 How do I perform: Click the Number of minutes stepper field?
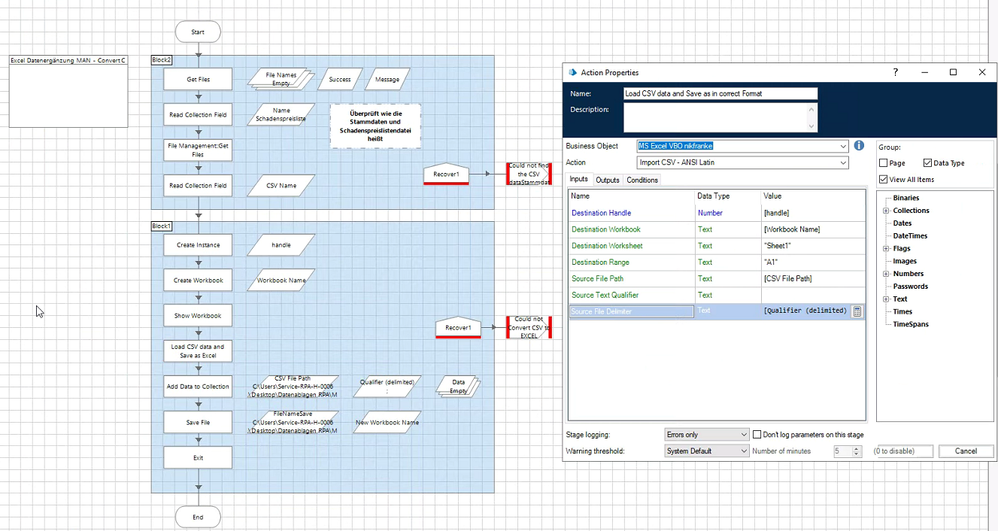click(x=847, y=451)
